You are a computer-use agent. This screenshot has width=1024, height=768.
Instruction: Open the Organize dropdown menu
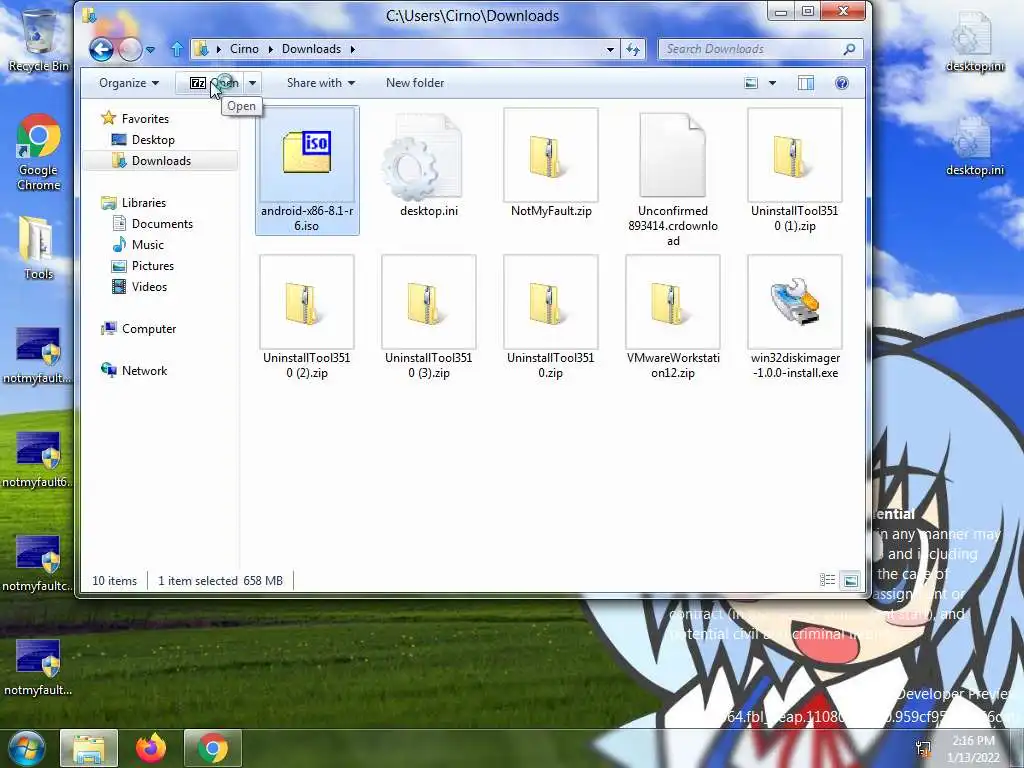click(x=129, y=83)
